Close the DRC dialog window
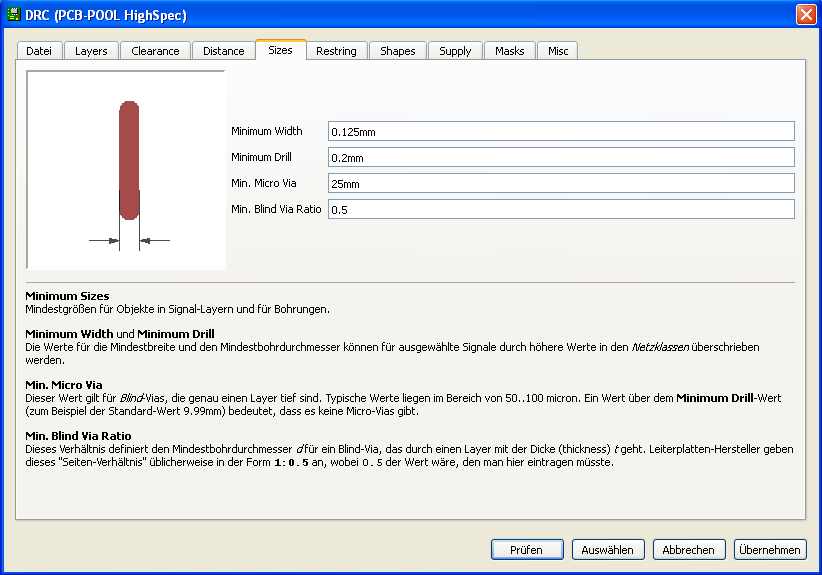Image resolution: width=822 pixels, height=575 pixels. (x=806, y=14)
